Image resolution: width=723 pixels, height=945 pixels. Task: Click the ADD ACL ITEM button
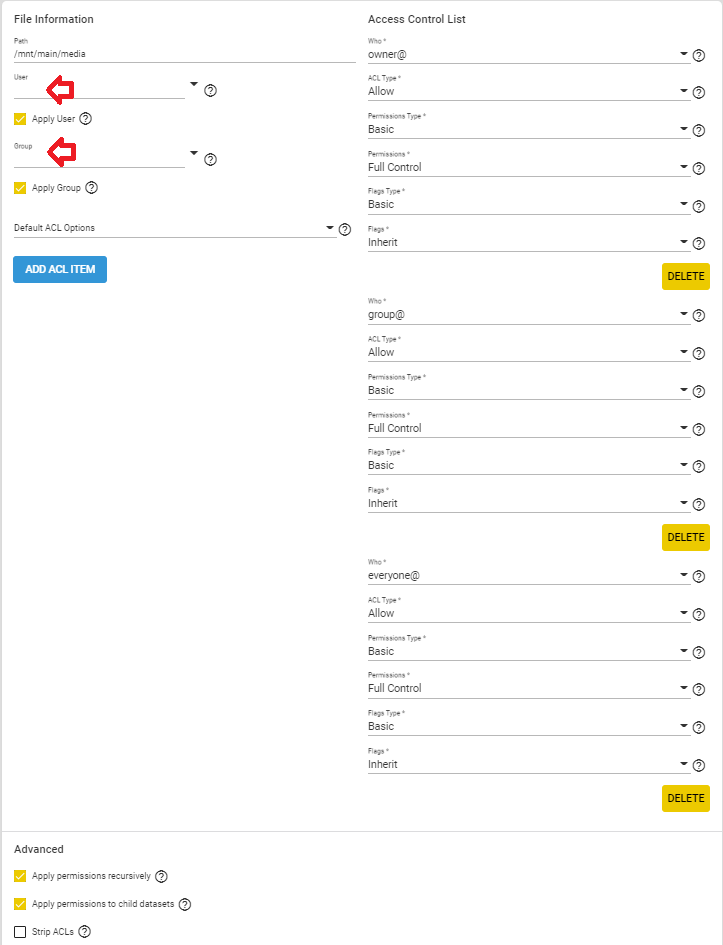click(60, 270)
